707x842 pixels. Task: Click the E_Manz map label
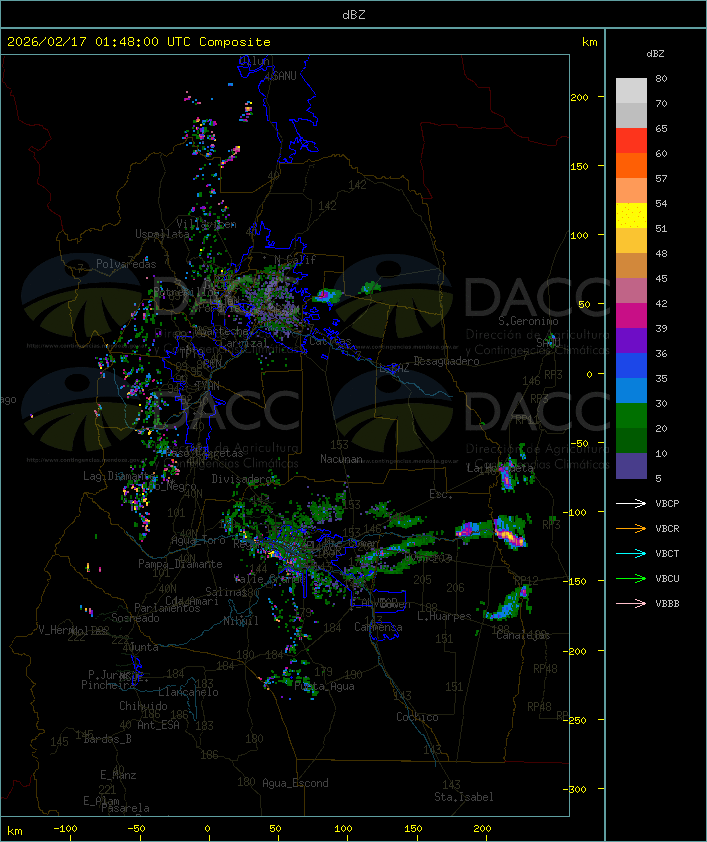118,775
